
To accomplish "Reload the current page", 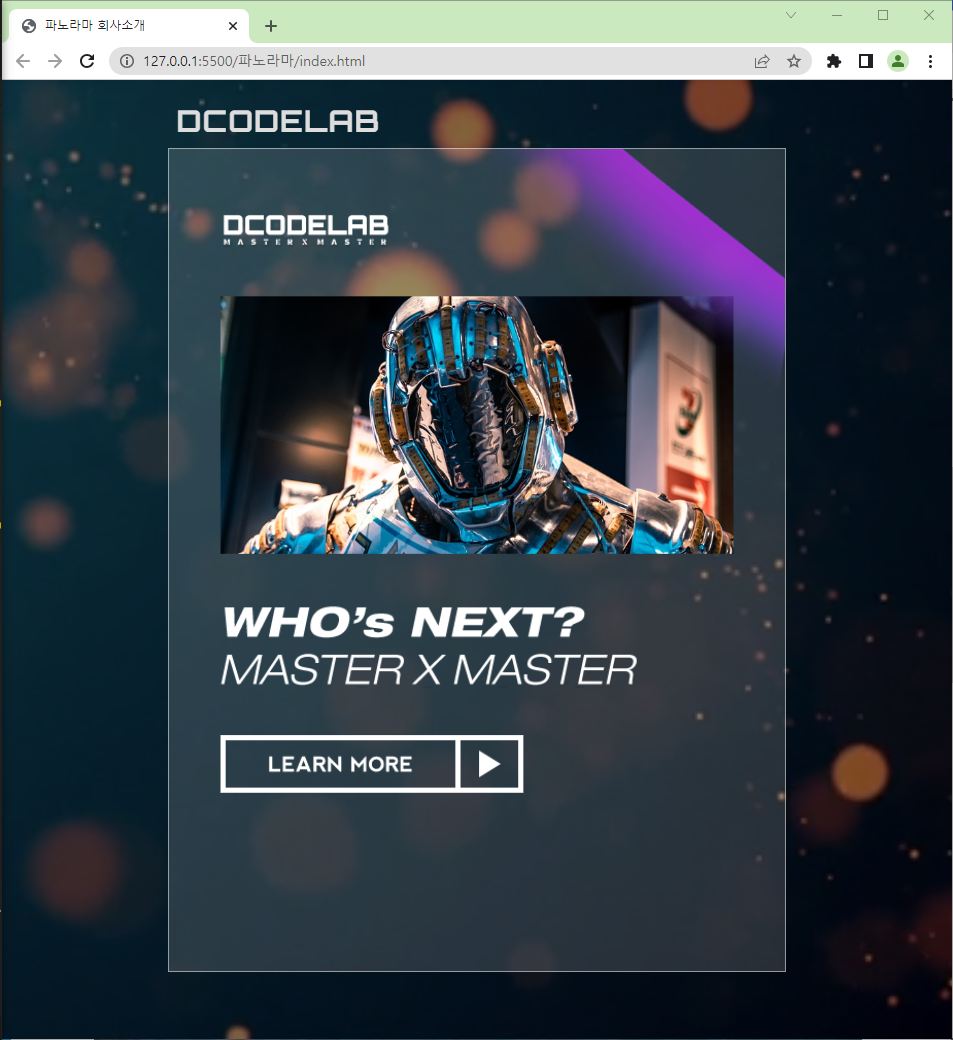I will 87,61.
